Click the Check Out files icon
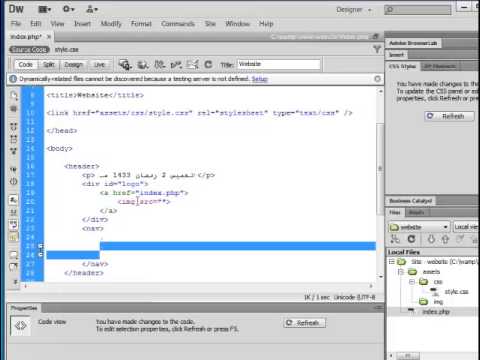Screen dimensions: 480x360 coord(460,239)
